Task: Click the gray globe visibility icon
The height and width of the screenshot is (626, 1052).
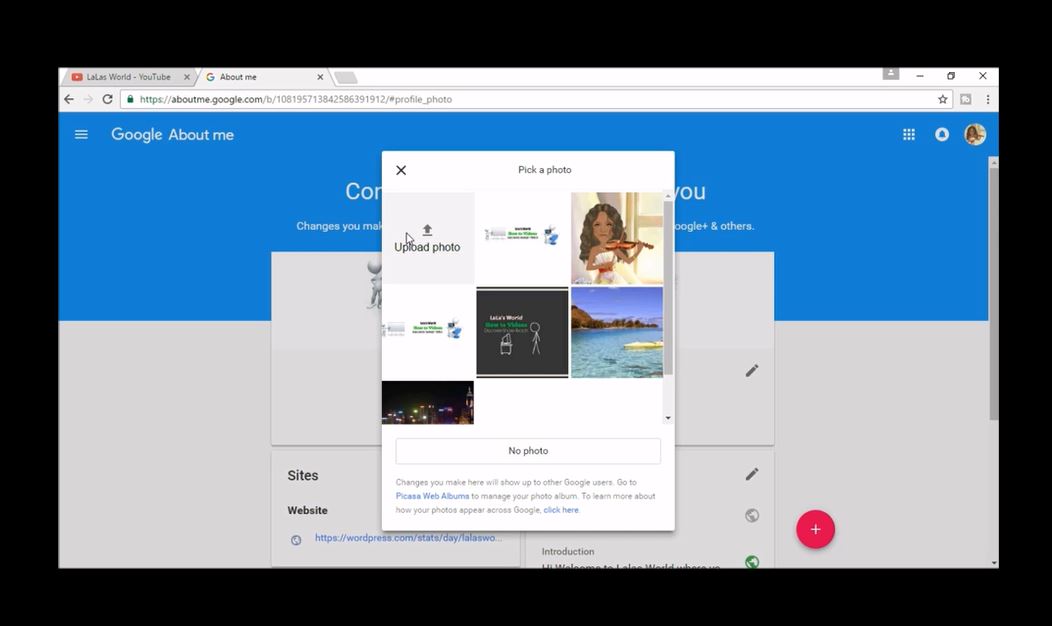Action: point(752,515)
